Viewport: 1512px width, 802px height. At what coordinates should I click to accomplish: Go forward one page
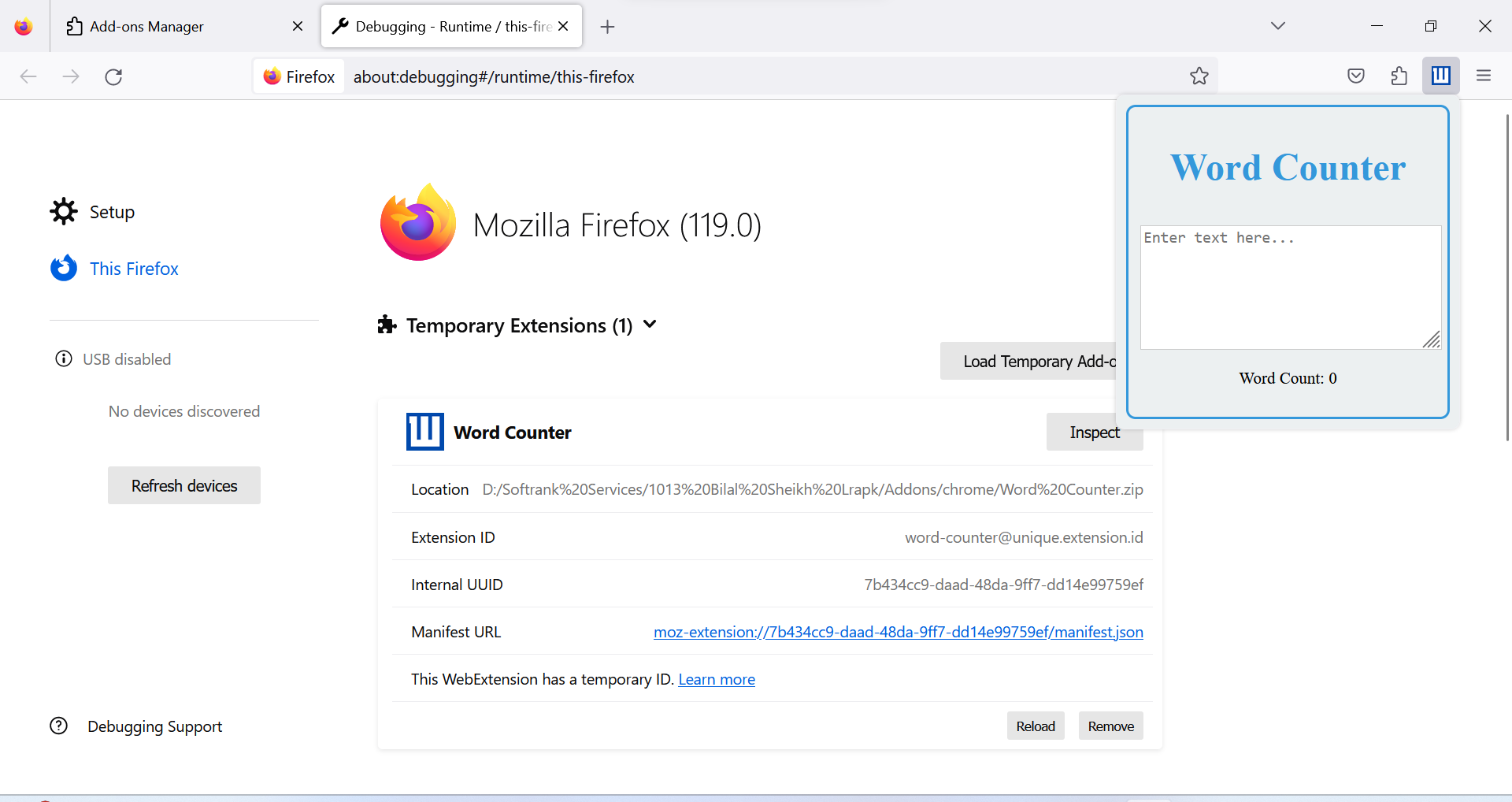tap(71, 76)
